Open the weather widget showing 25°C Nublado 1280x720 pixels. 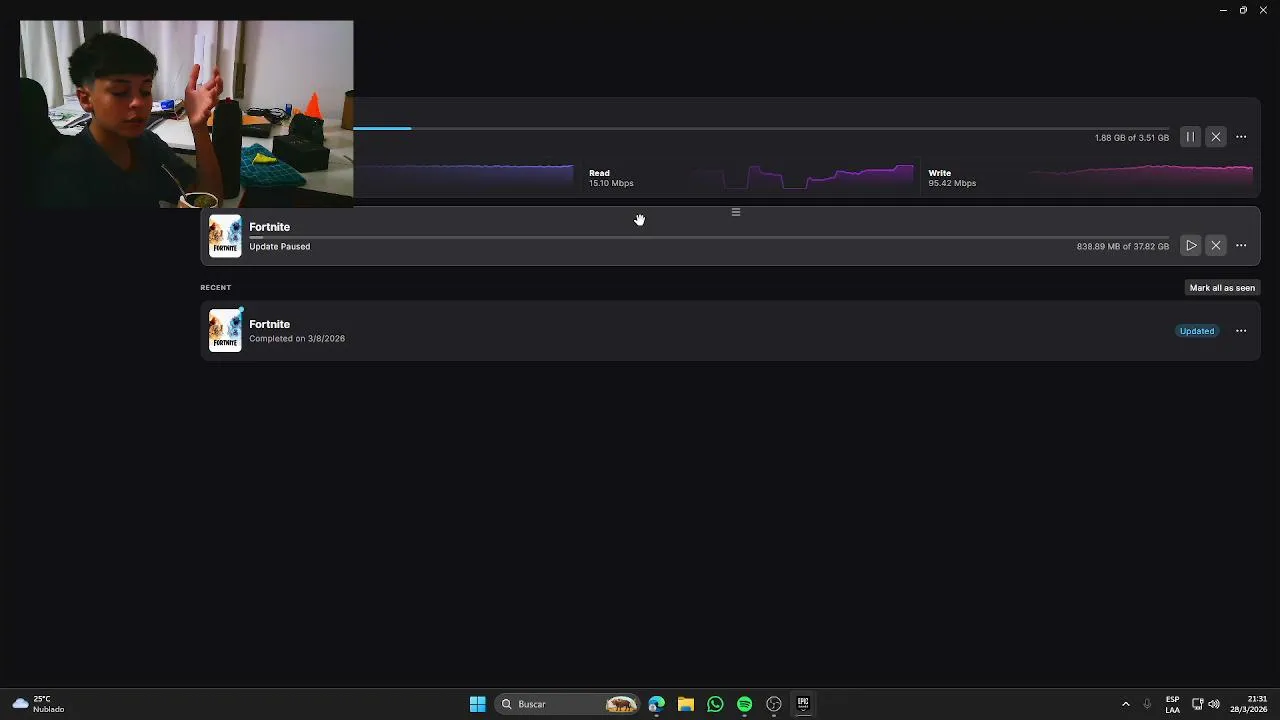point(39,704)
